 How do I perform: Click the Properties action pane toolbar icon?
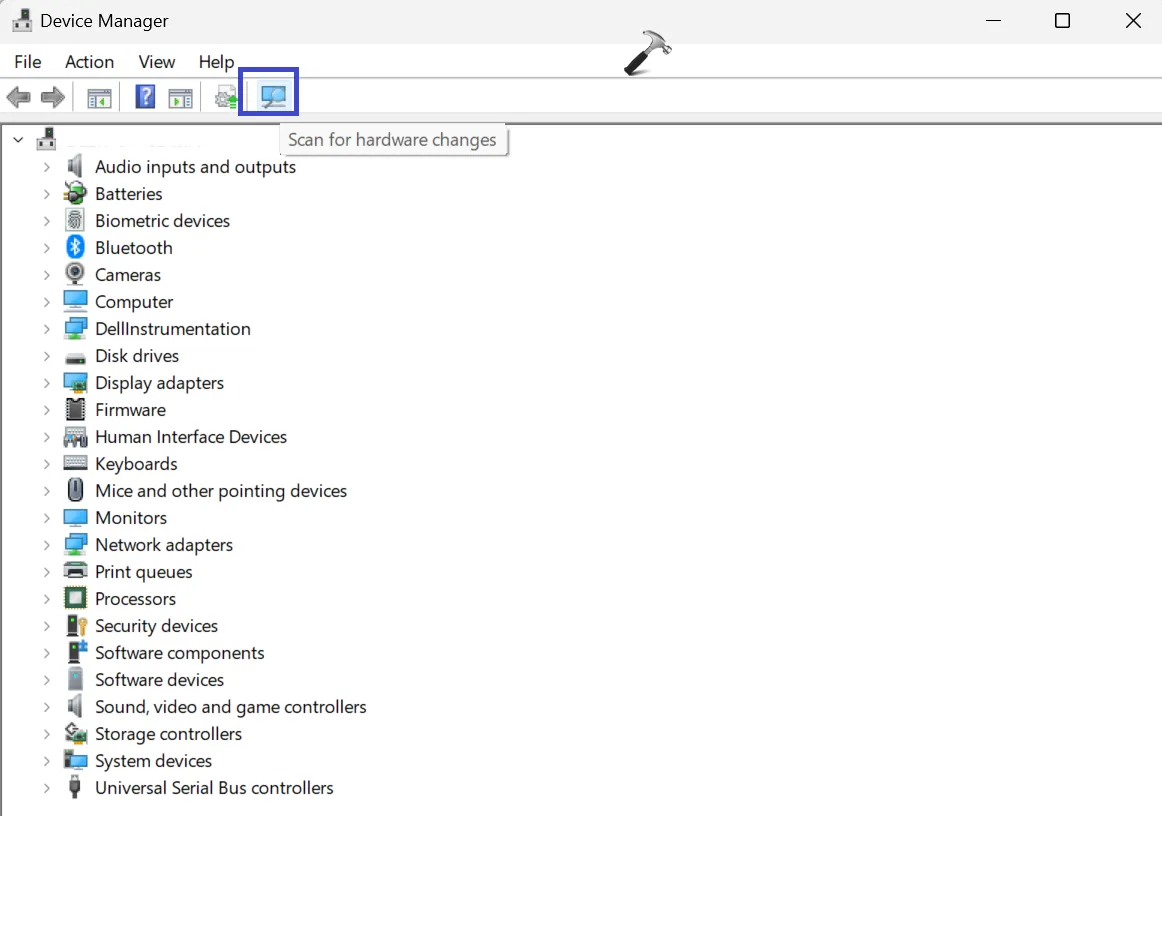click(x=180, y=98)
